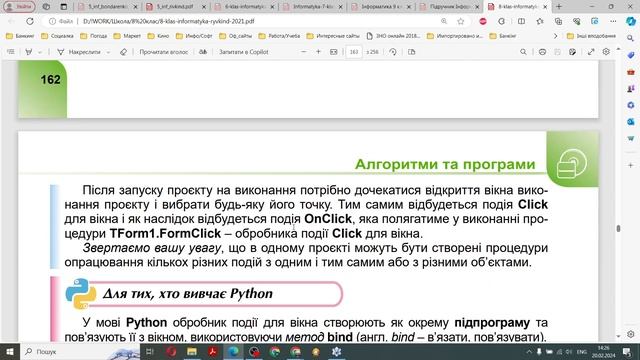Image resolution: width=640 pixels, height=360 pixels.
Task: Open browser Settings and more menu
Action: click(613, 21)
